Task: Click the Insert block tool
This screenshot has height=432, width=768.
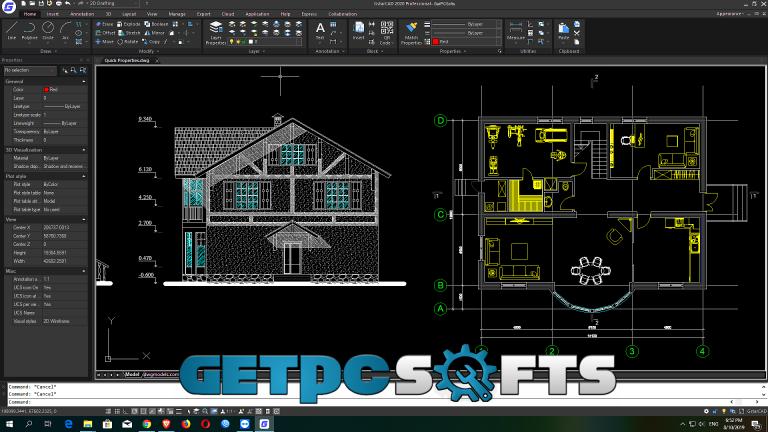Action: click(359, 30)
